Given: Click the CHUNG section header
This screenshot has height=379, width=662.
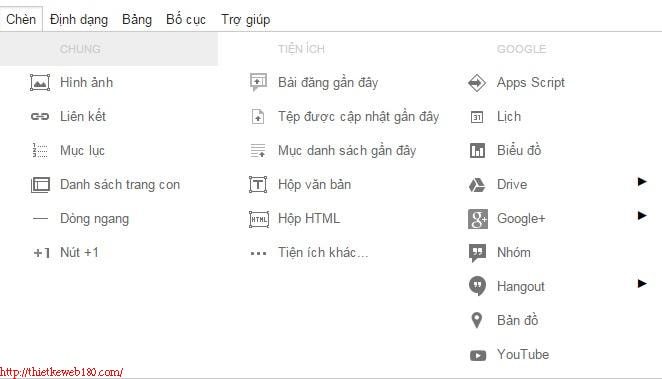Looking at the screenshot, I should (x=80, y=49).
